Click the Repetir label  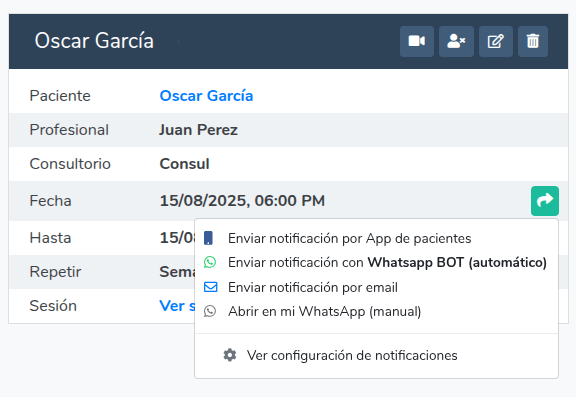point(55,272)
